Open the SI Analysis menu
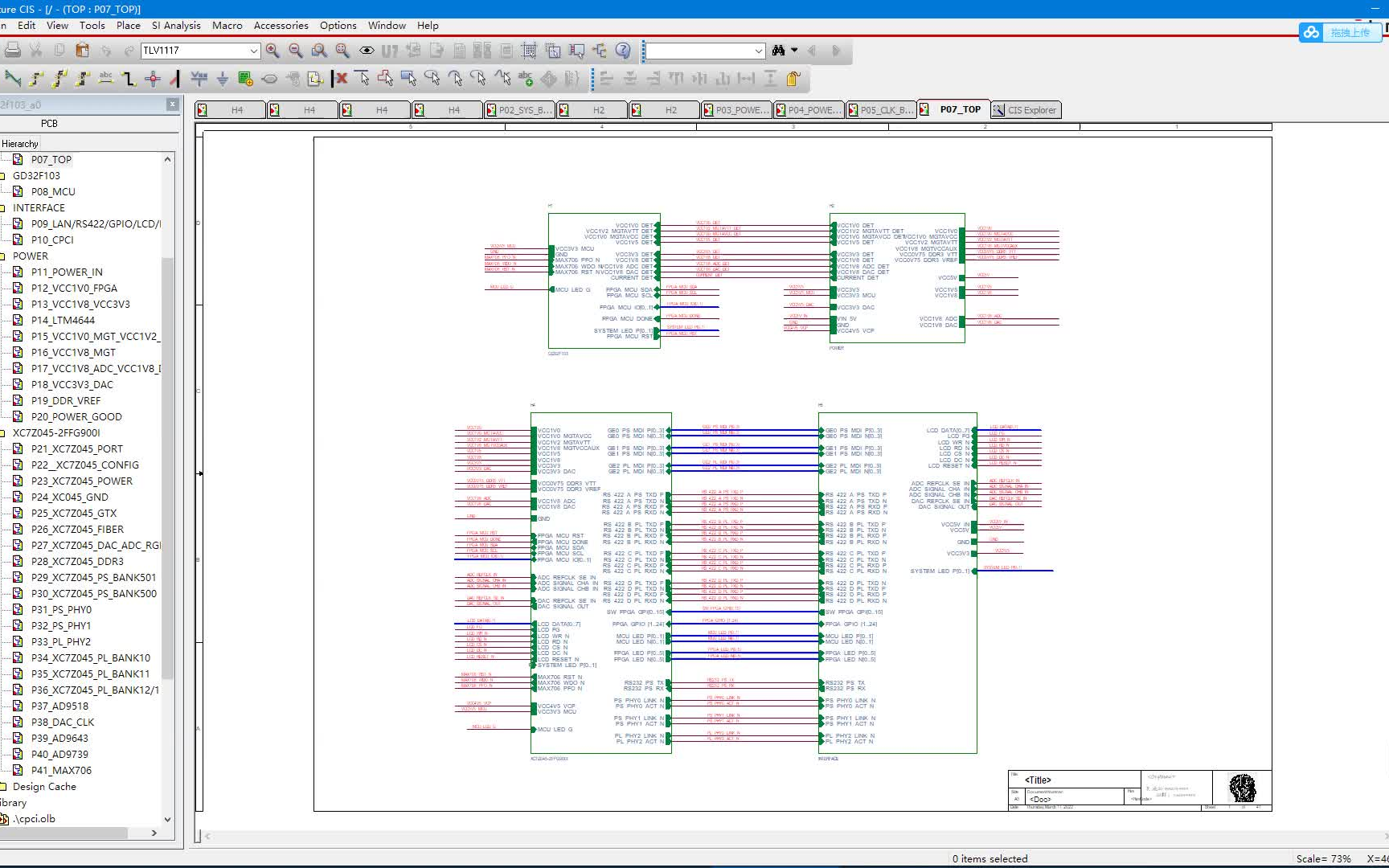This screenshot has height=868, width=1389. [176, 26]
